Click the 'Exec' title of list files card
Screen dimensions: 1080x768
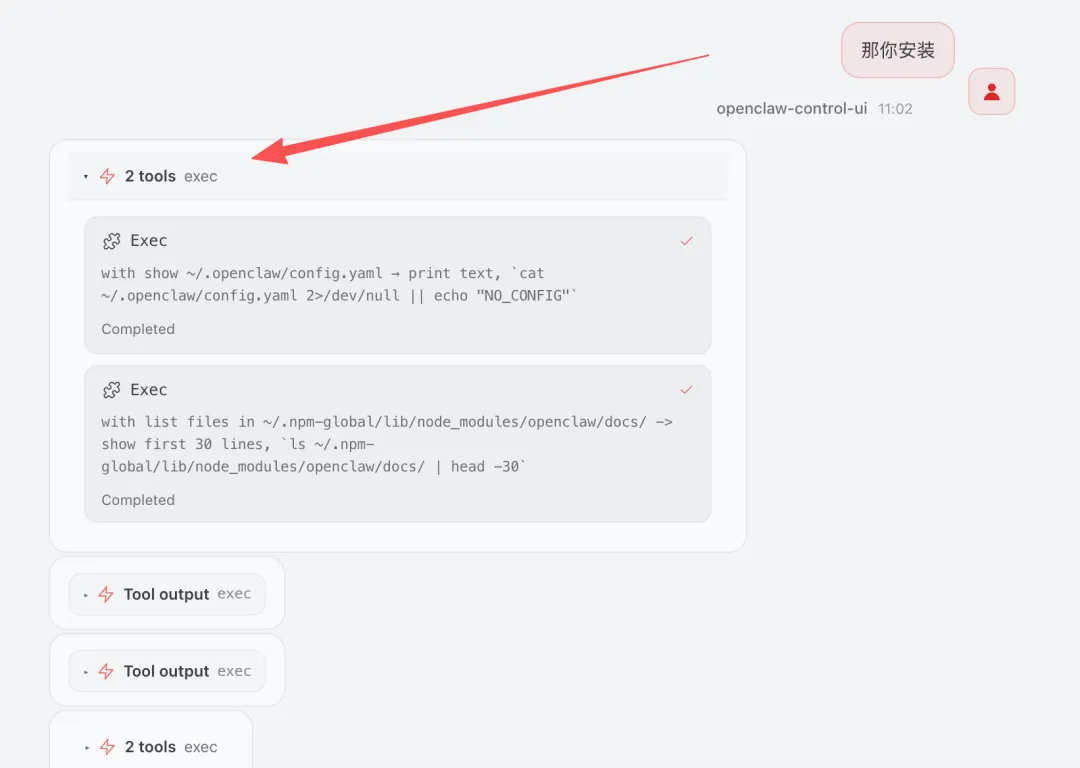click(x=149, y=390)
